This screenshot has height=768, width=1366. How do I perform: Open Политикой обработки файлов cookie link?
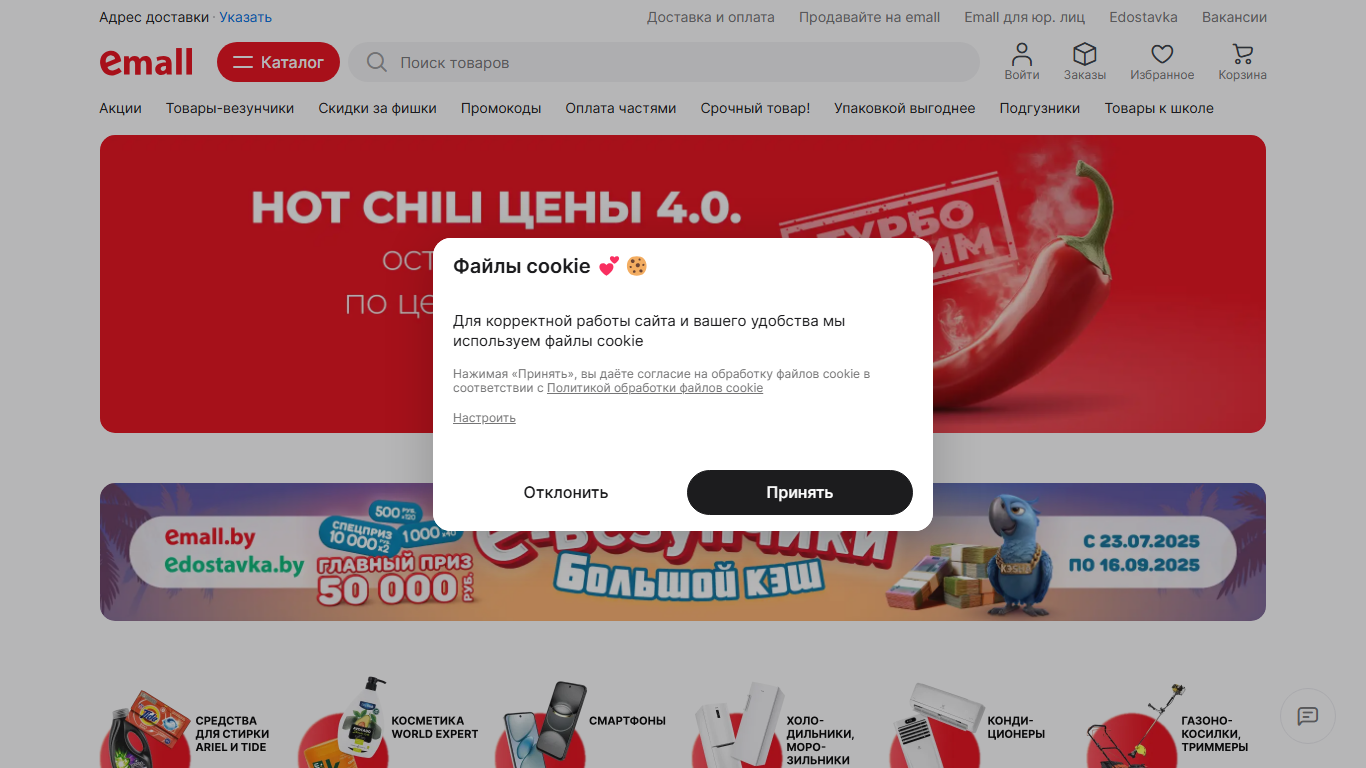pyautogui.click(x=655, y=388)
